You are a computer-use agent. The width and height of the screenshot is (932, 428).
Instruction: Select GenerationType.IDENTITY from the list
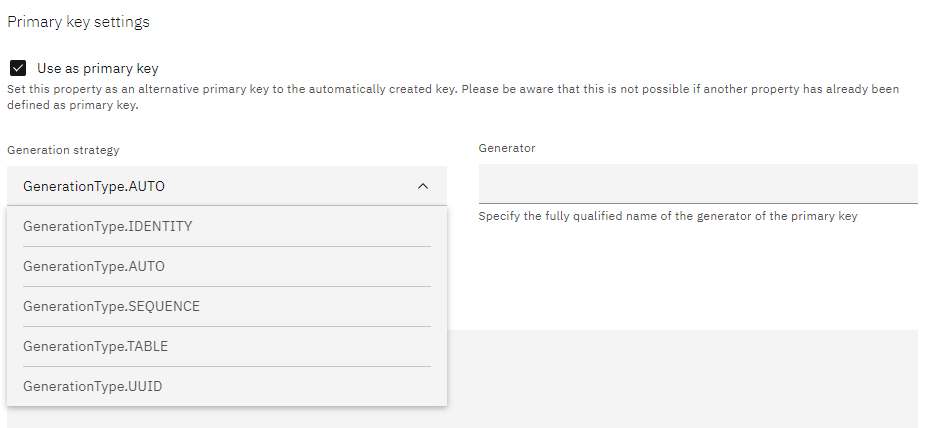tap(107, 227)
